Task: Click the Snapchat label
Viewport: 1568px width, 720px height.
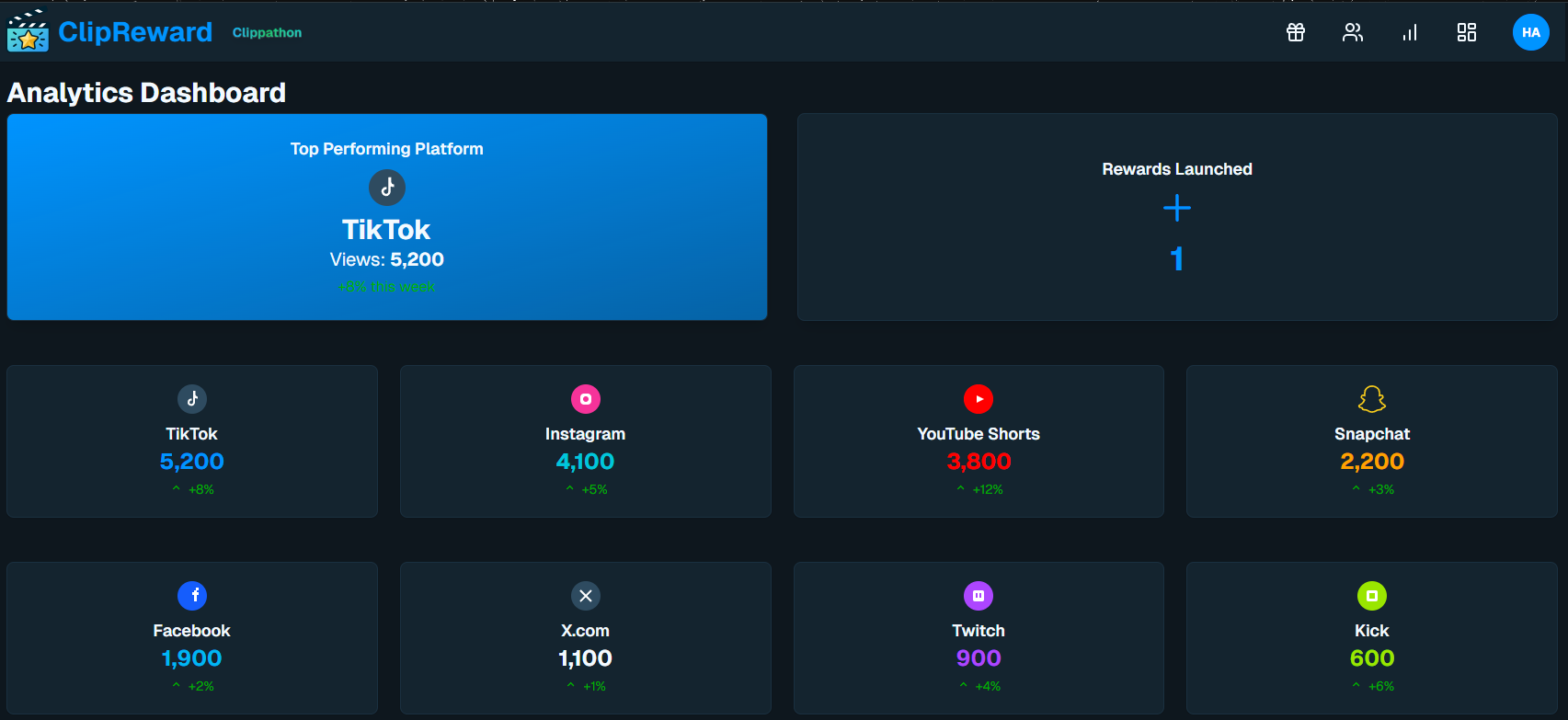Action: [1372, 434]
